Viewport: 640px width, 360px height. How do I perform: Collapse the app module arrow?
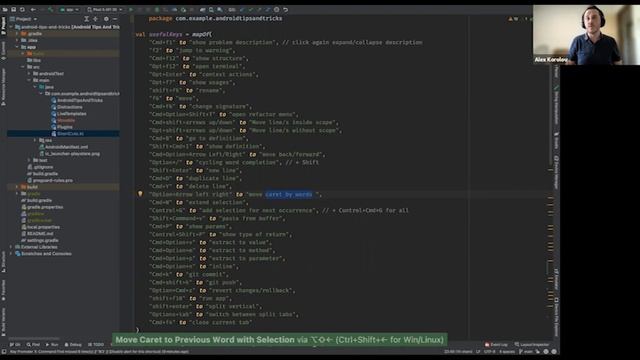[17, 47]
